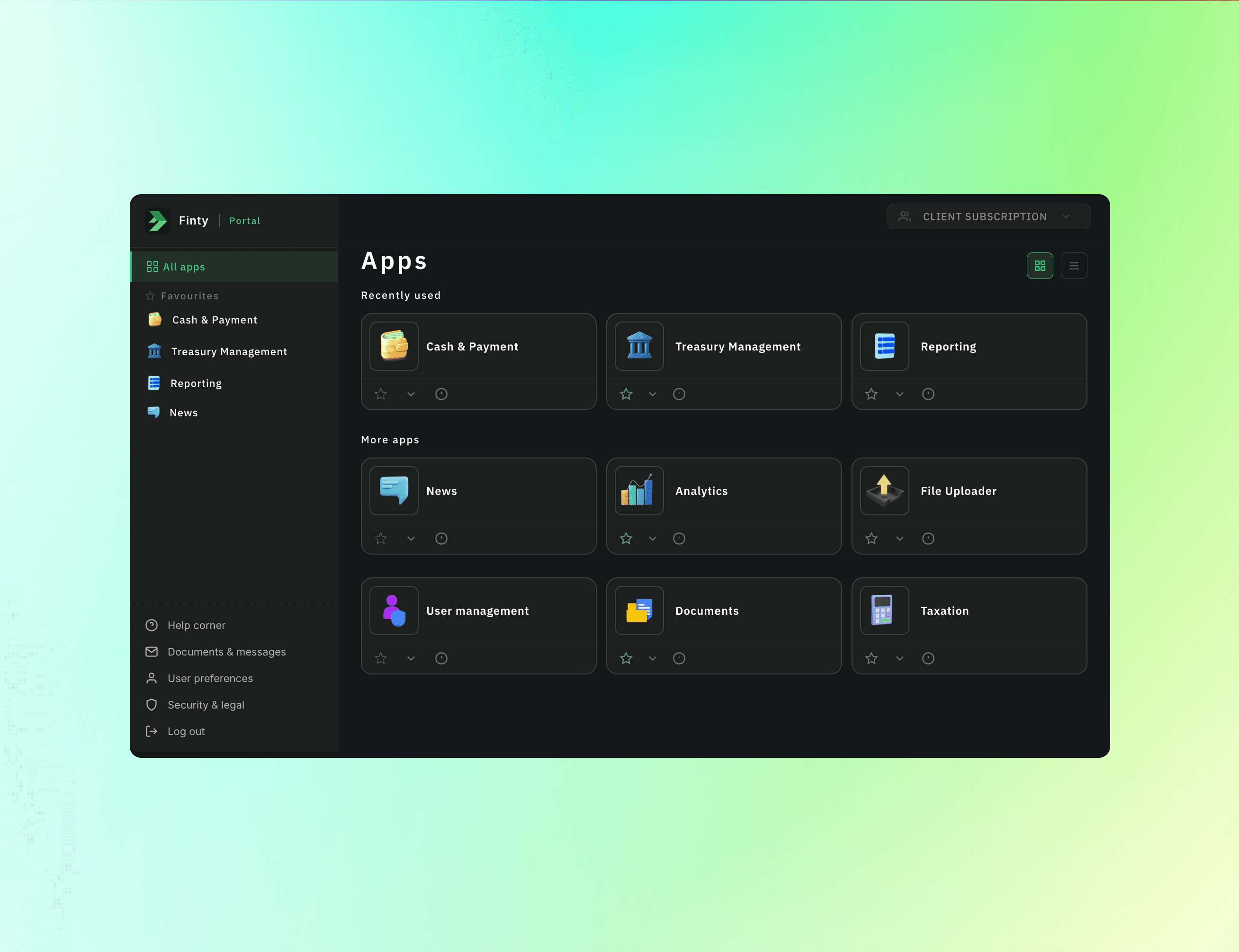The image size is (1239, 952).
Task: Expand the File Uploader card chevron
Action: point(900,539)
